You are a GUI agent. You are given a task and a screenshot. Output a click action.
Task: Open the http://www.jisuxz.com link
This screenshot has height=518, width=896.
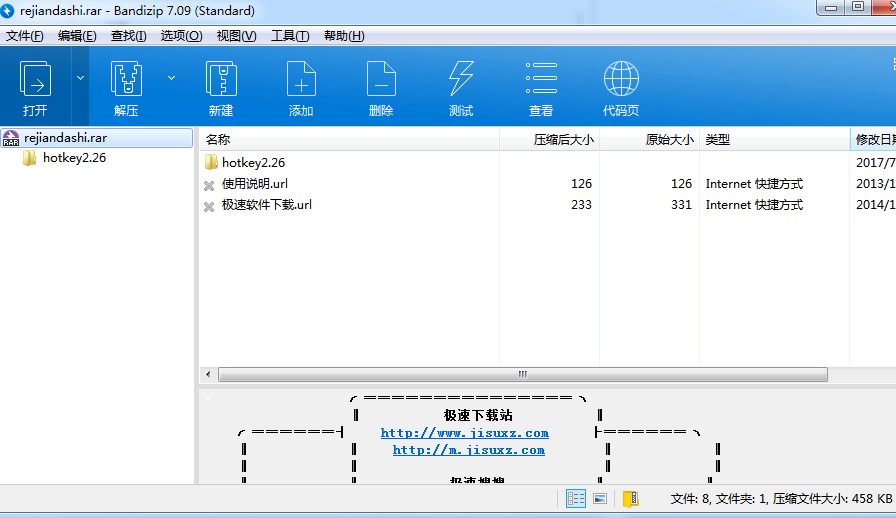coord(465,433)
